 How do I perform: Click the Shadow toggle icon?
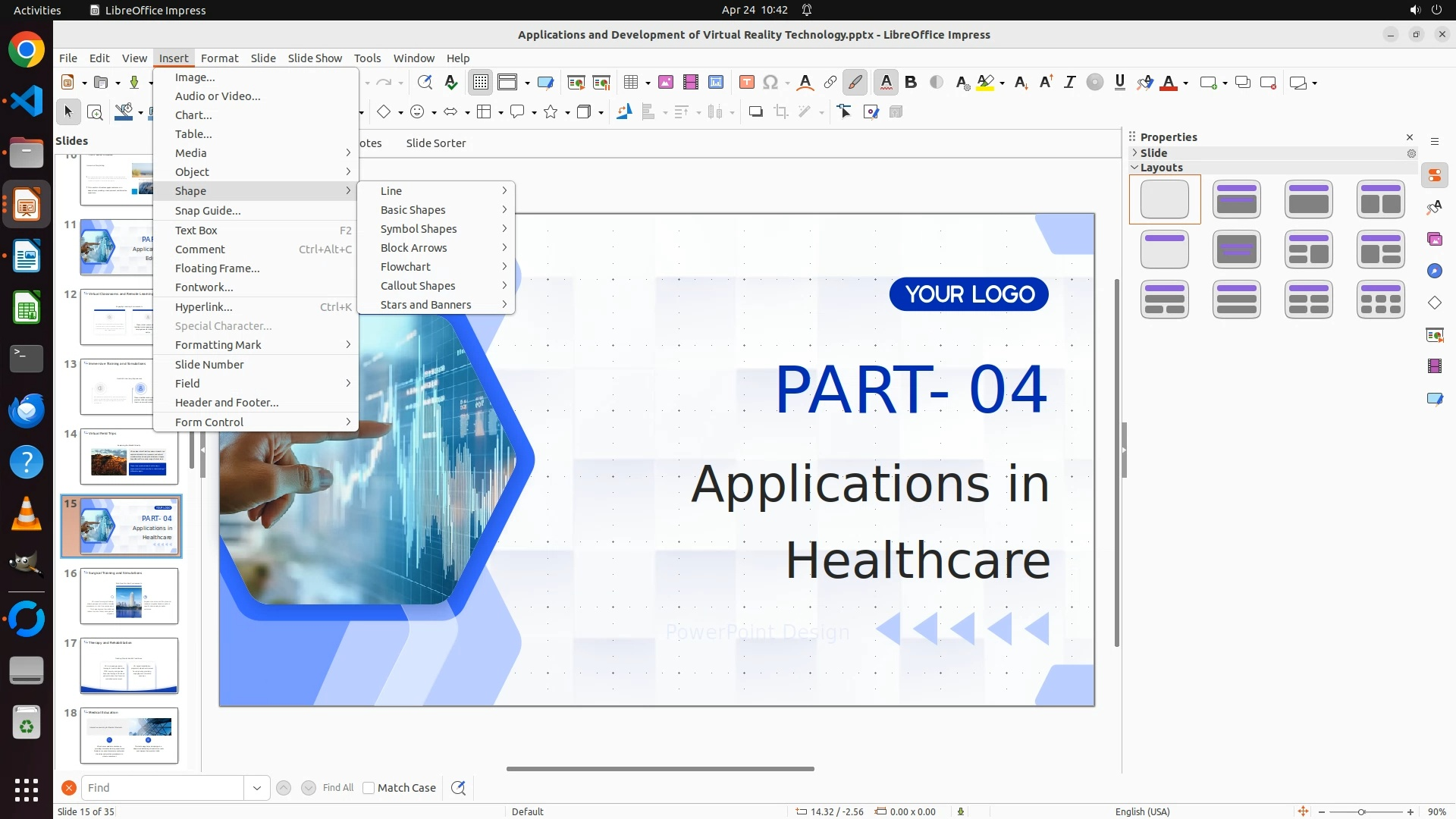pos(755,112)
